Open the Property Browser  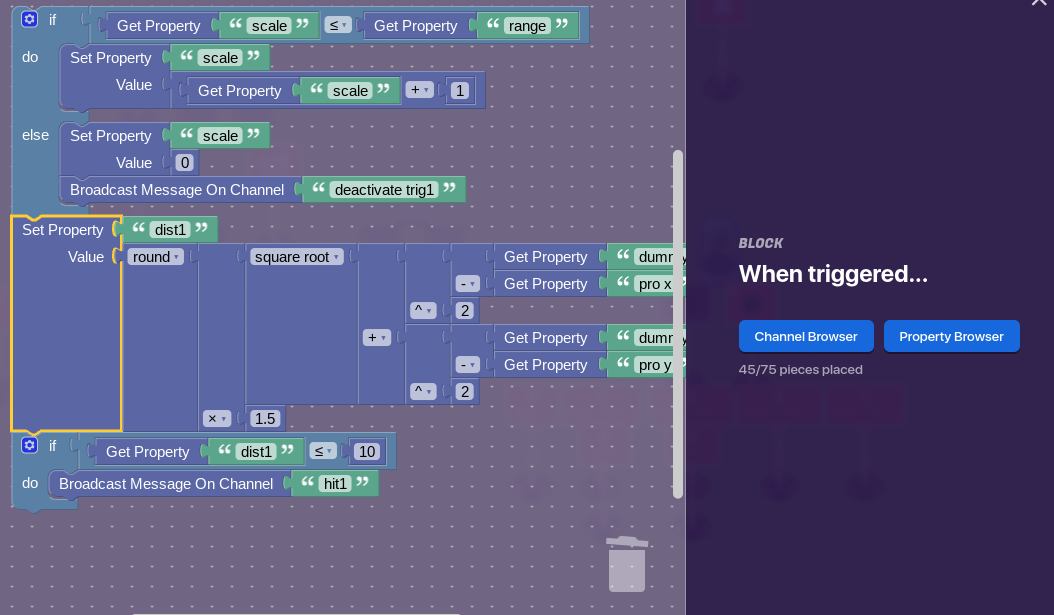tap(951, 337)
